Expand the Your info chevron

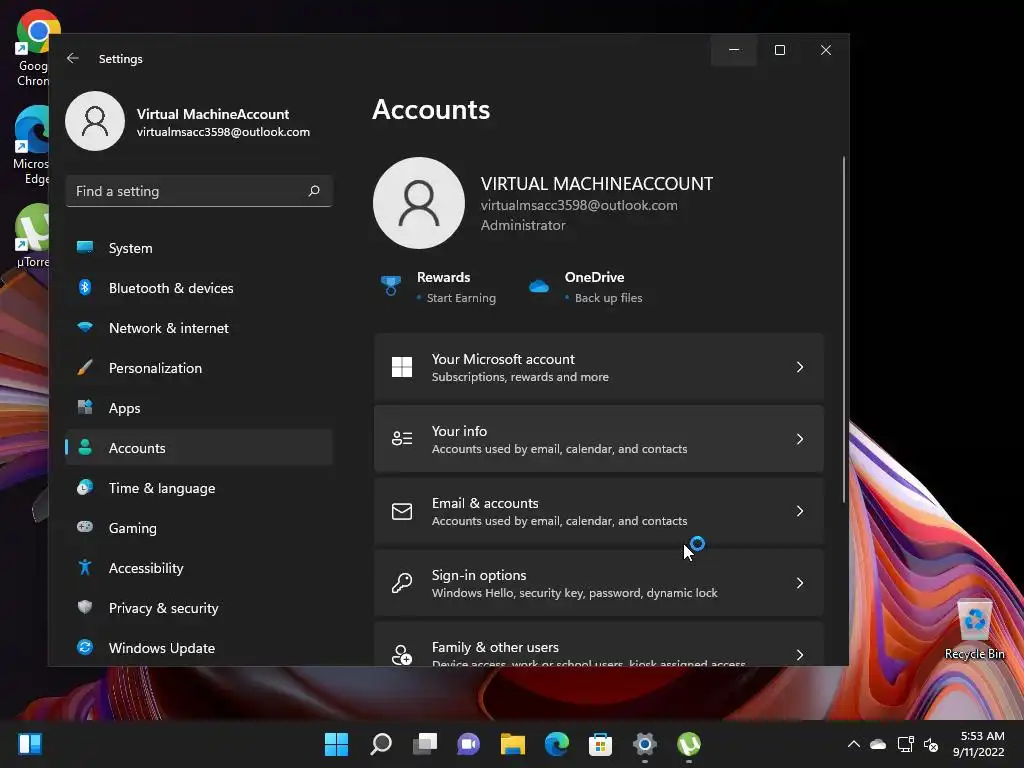pos(800,439)
